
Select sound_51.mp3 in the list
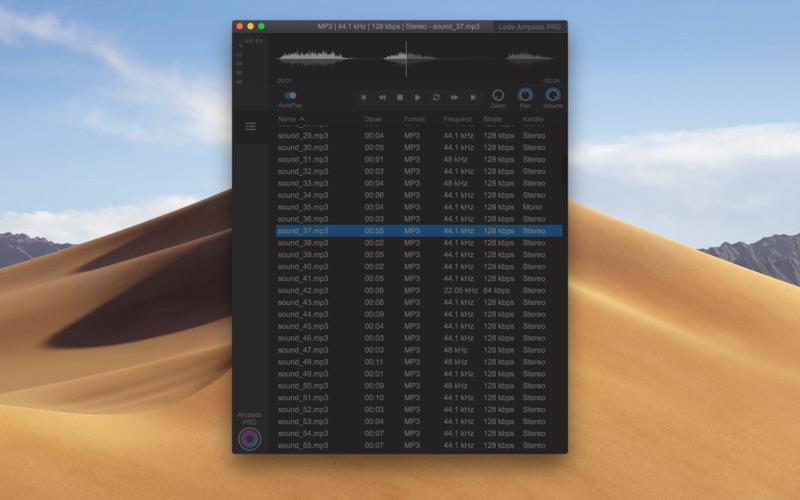419,397
